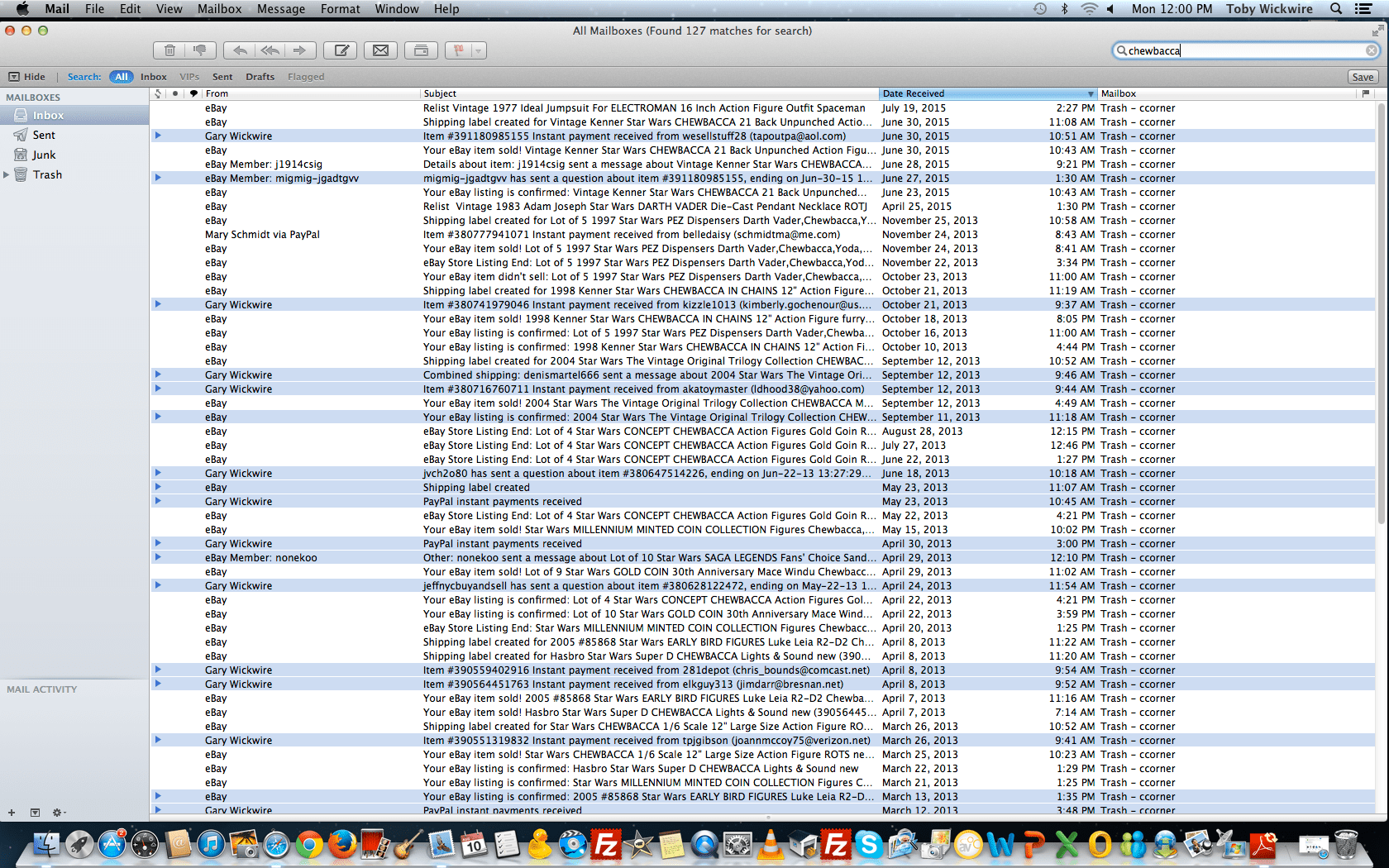
Task: Sort messages by the From column header
Action: pyautogui.click(x=312, y=93)
